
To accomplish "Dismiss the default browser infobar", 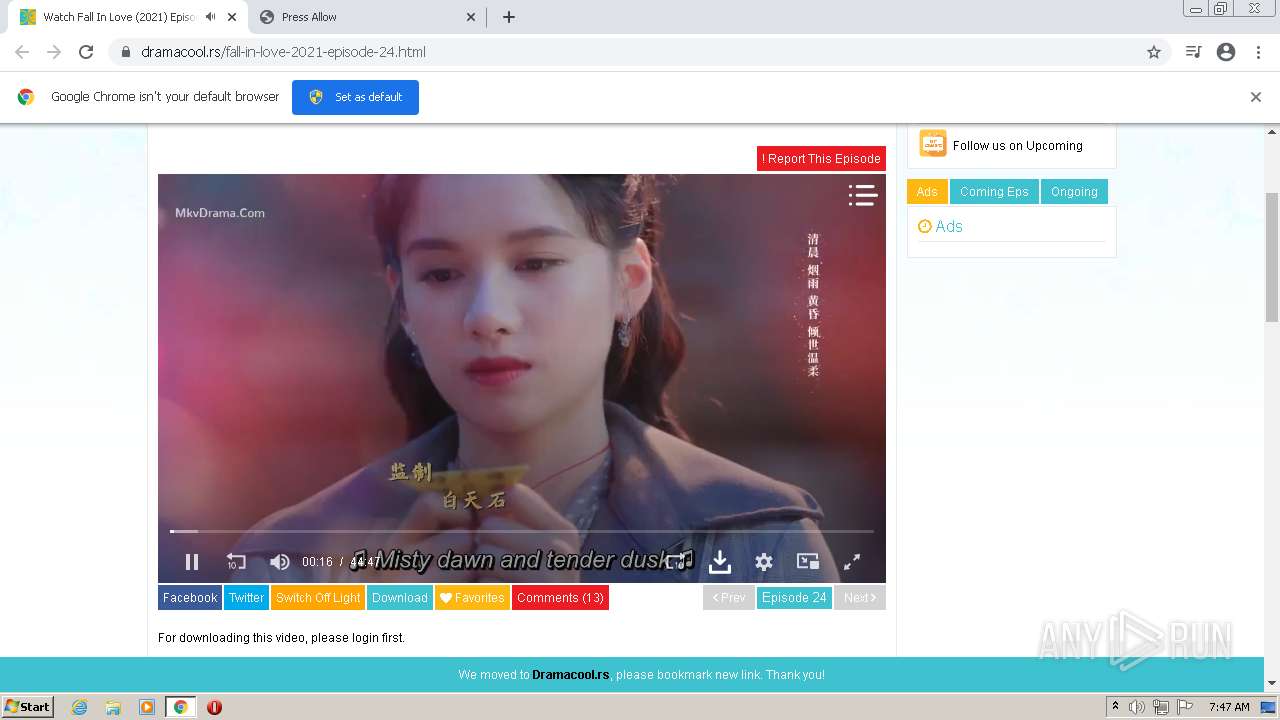I will tap(1256, 97).
